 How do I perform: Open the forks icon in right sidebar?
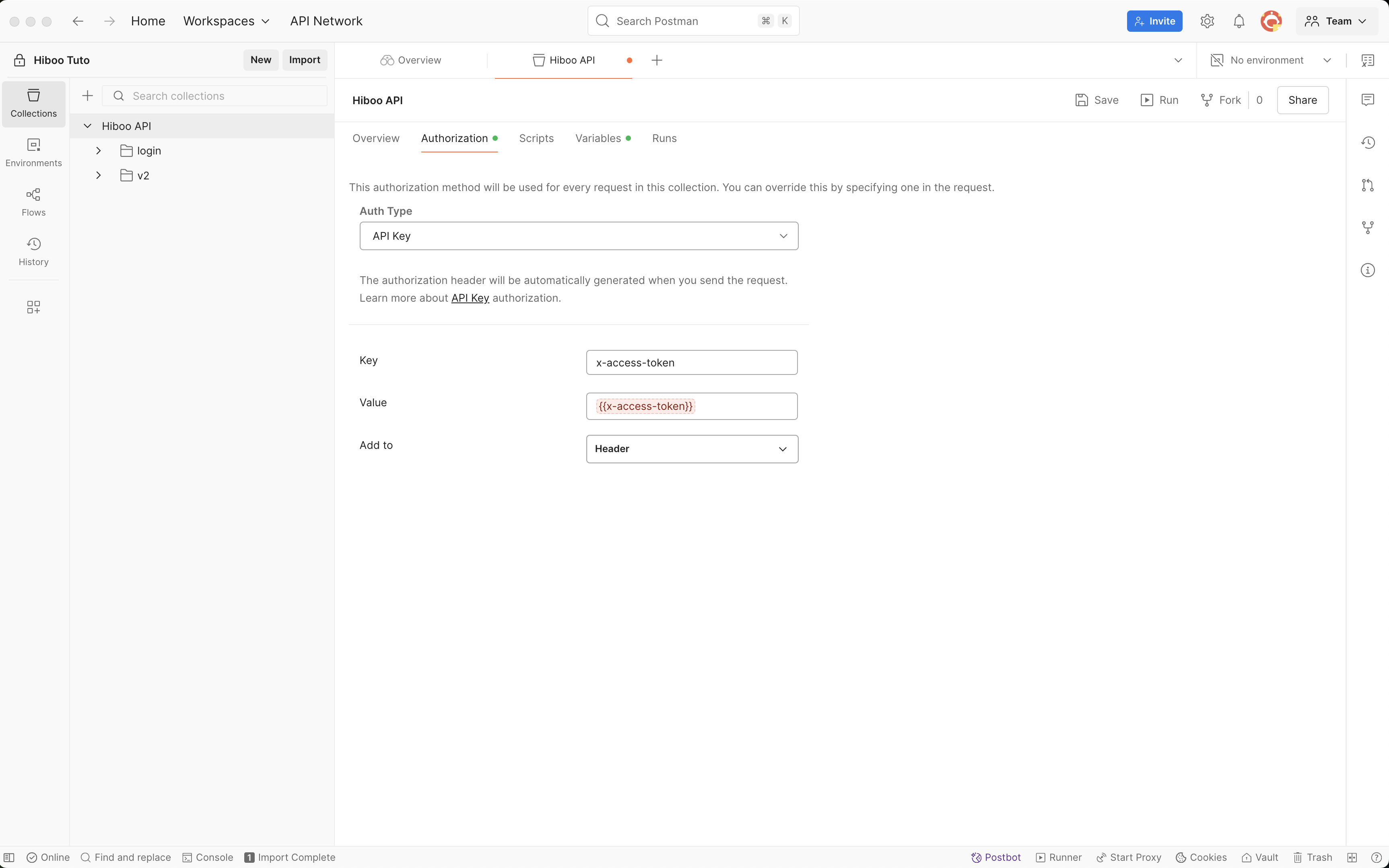tap(1368, 227)
